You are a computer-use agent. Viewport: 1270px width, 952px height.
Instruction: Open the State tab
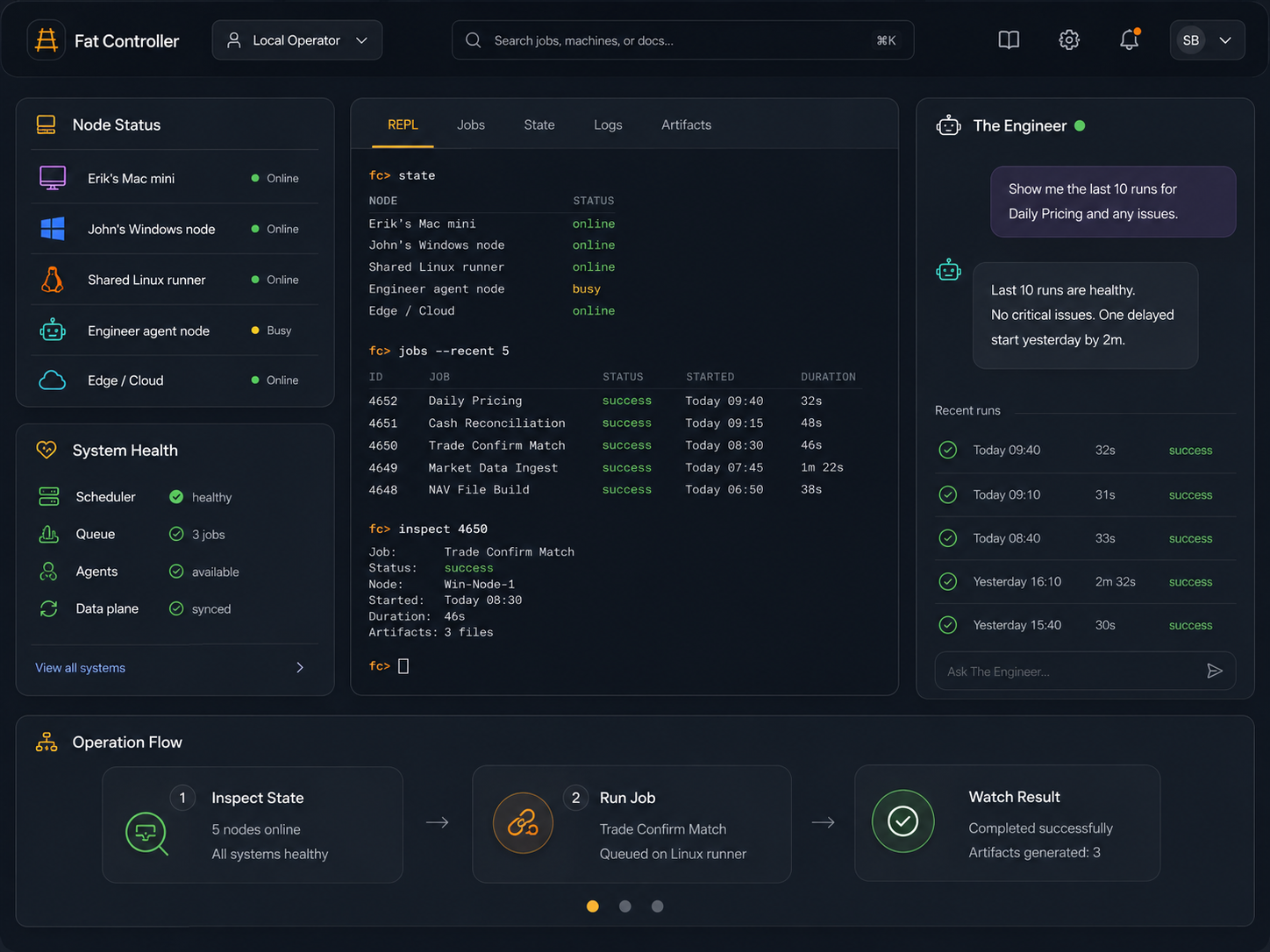[539, 125]
